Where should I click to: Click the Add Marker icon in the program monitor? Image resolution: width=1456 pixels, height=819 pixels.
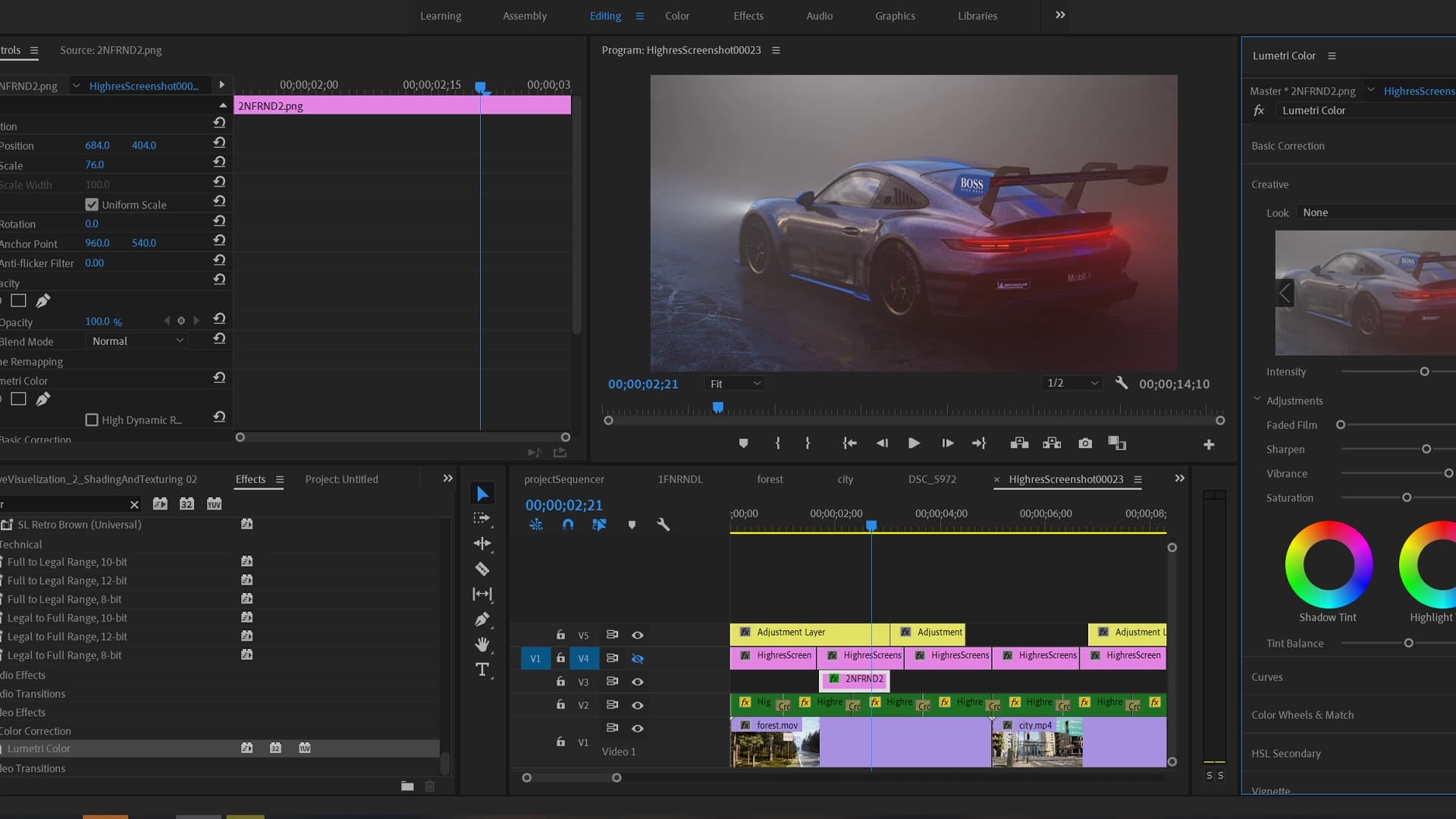tap(743, 443)
